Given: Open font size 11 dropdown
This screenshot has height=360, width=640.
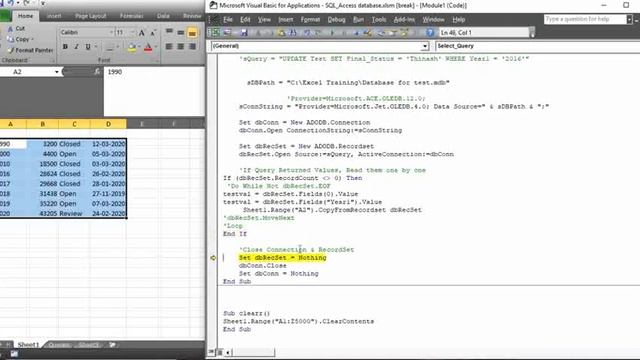Looking at the screenshot, I should coord(133,32).
